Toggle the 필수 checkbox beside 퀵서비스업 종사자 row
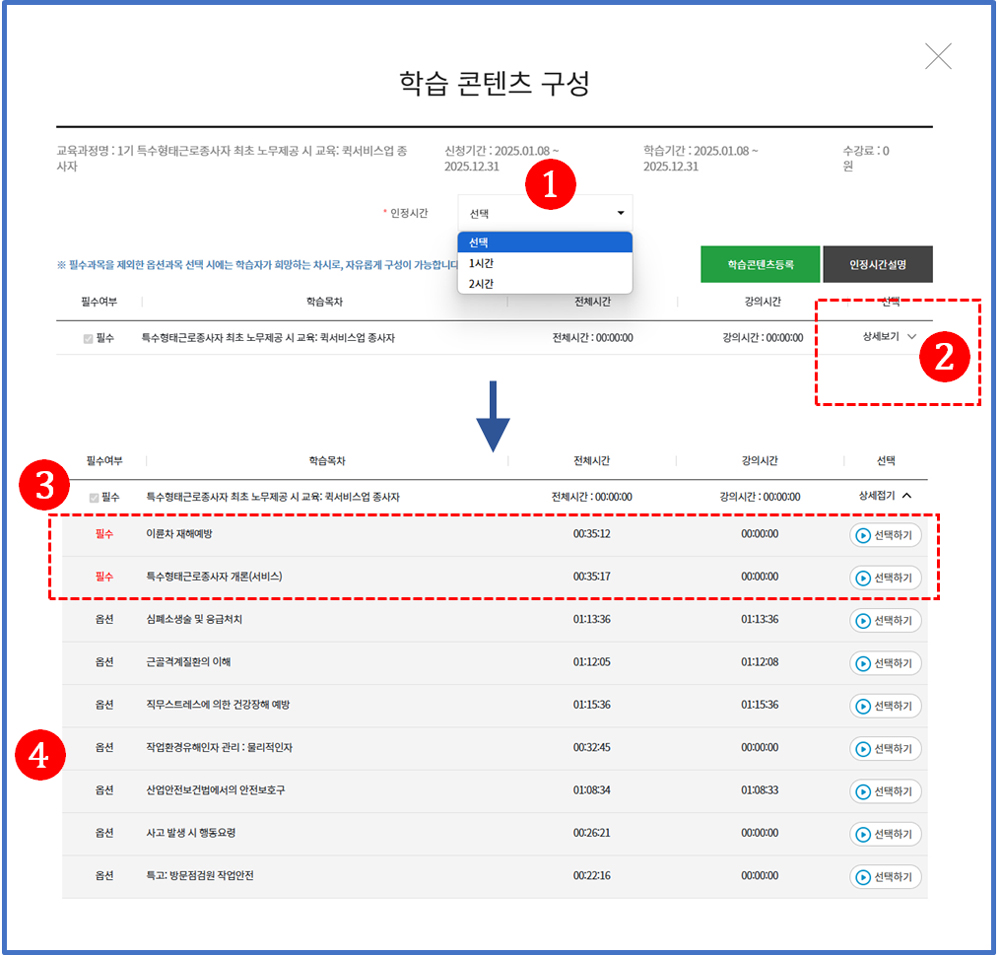The width and height of the screenshot is (1000, 955). 94,495
